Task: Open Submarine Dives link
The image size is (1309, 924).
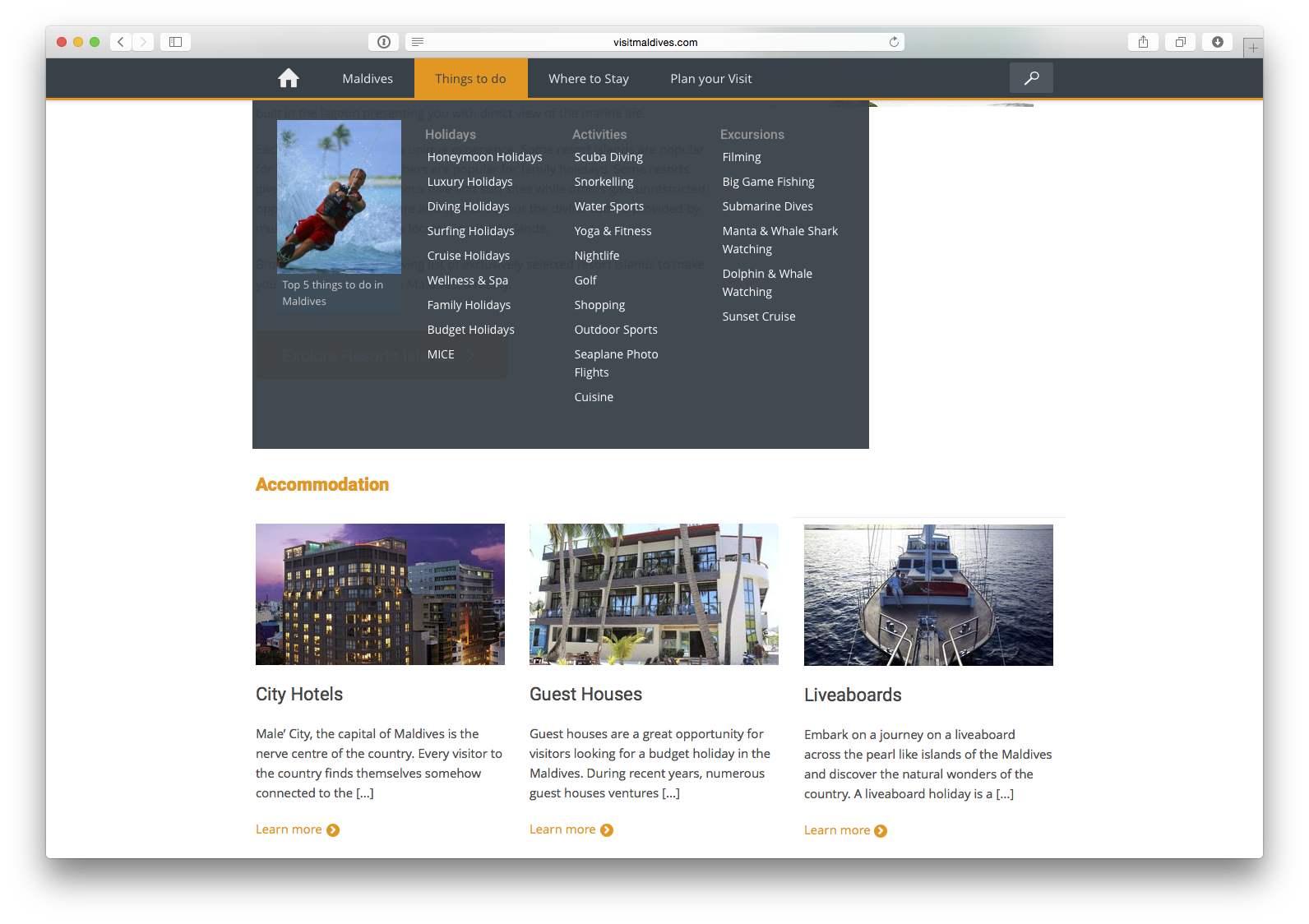Action: click(x=767, y=206)
